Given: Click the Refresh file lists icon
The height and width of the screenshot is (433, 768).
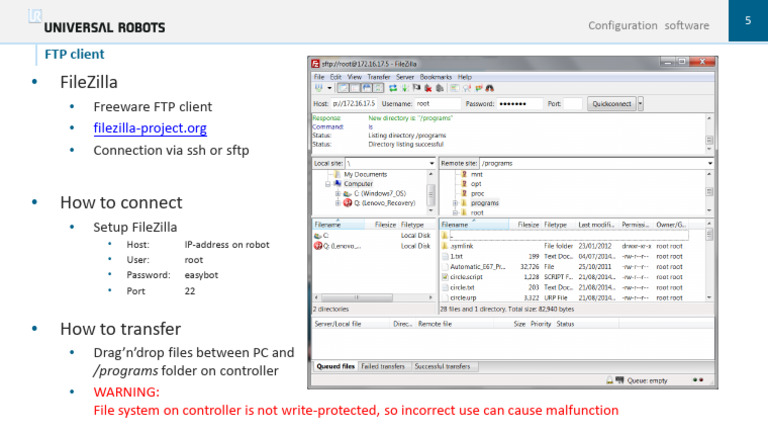Looking at the screenshot, I should coord(393,88).
